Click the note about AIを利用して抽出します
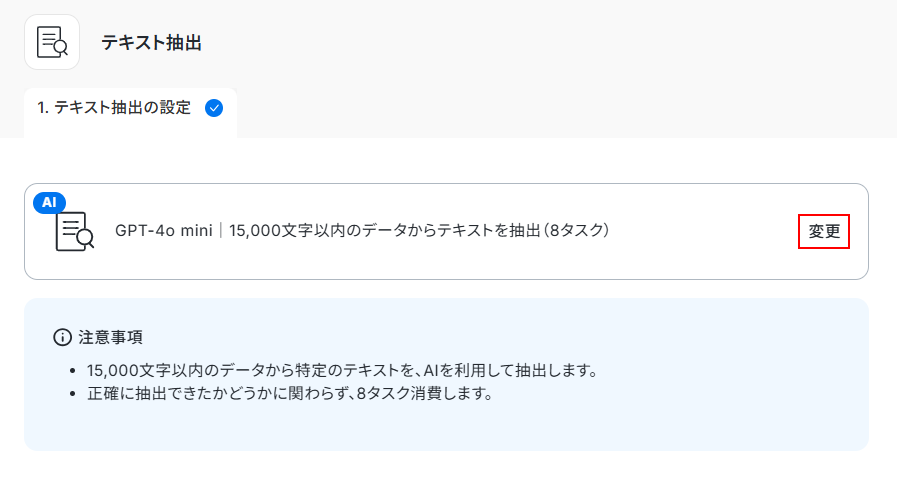897x480 pixels. tap(342, 370)
